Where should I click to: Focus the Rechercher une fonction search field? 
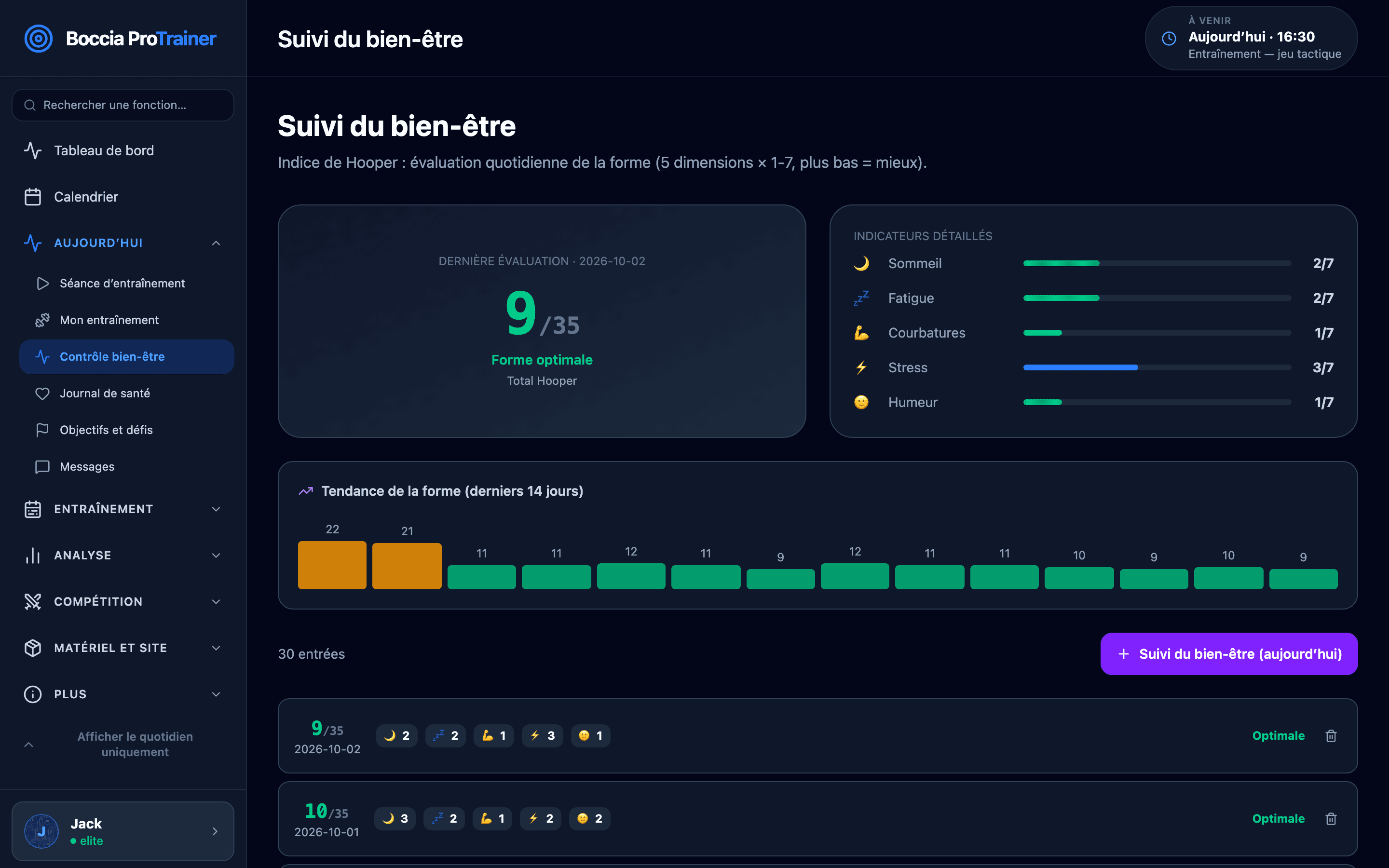tap(123, 105)
